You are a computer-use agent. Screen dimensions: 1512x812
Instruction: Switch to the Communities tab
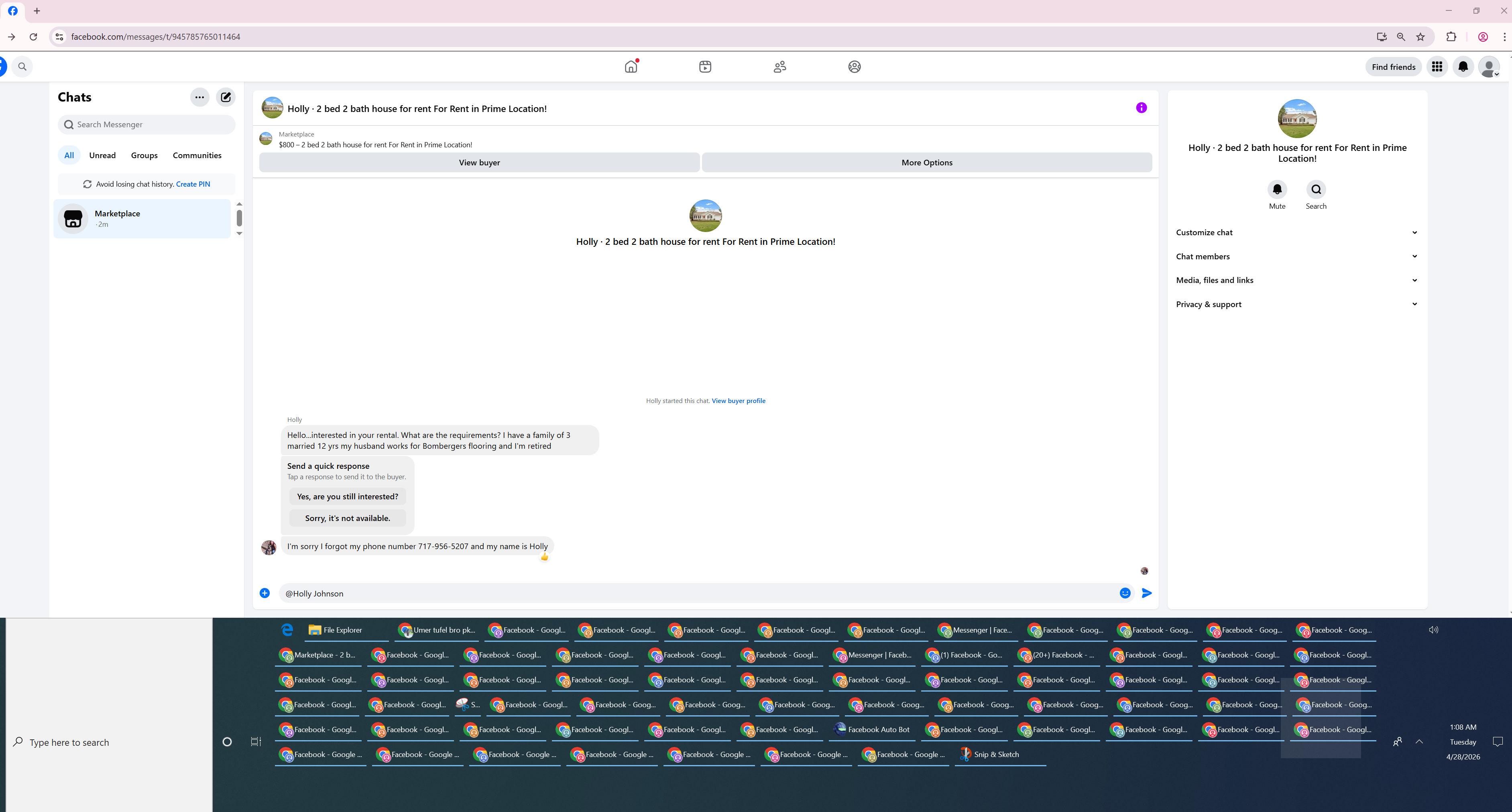click(197, 156)
